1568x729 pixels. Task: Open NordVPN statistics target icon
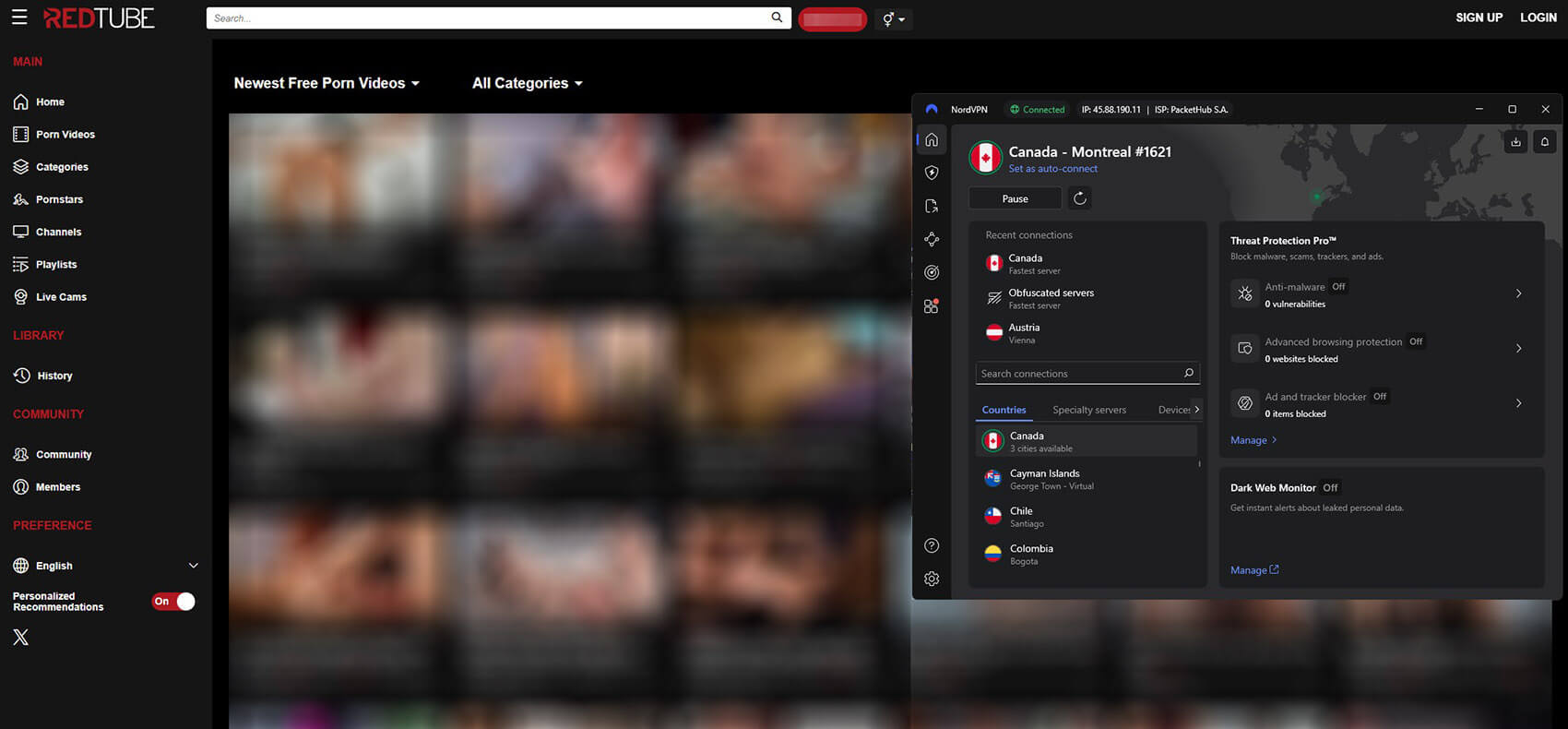tap(932, 272)
